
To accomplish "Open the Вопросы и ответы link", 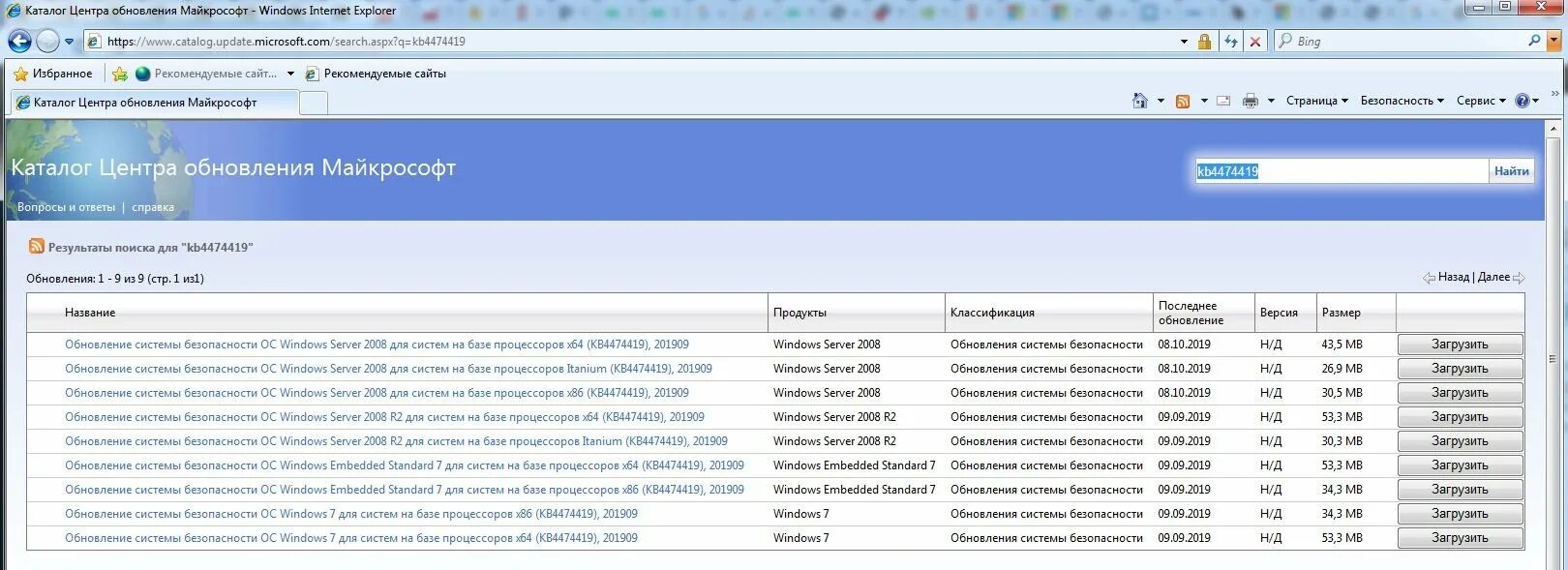I will point(66,207).
